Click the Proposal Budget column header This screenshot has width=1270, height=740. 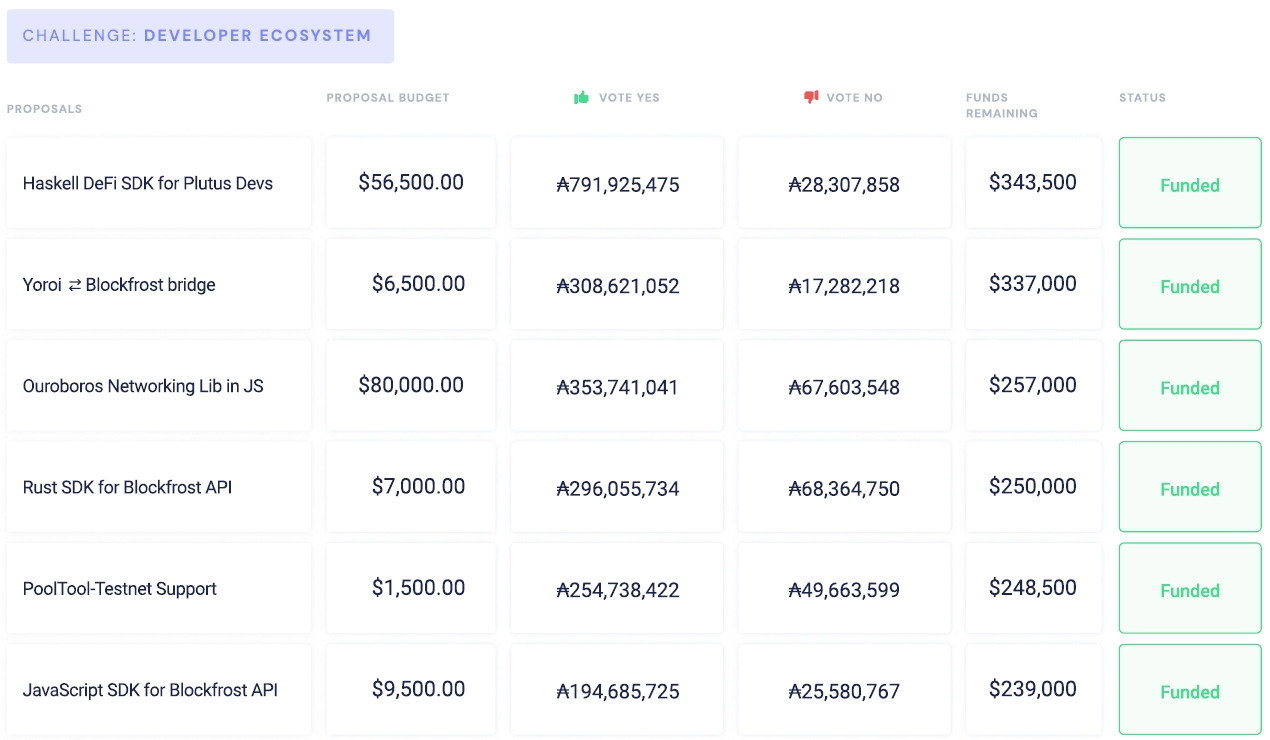tap(388, 98)
